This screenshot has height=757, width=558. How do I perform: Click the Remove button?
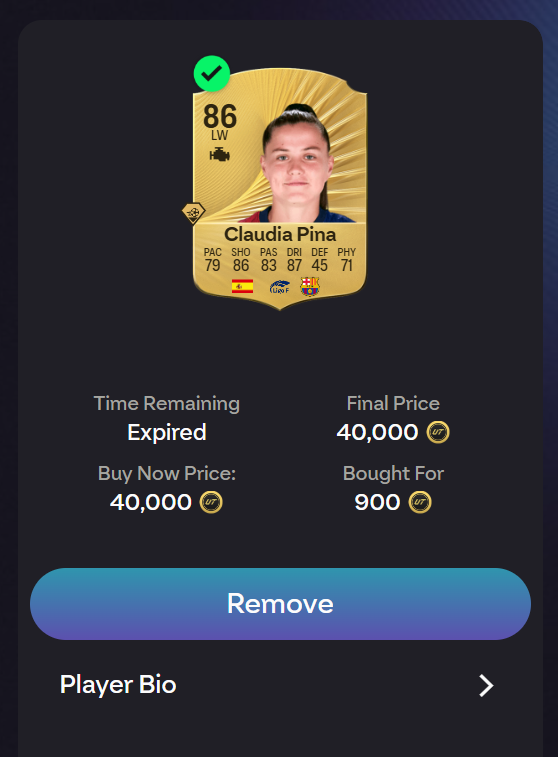click(x=280, y=604)
